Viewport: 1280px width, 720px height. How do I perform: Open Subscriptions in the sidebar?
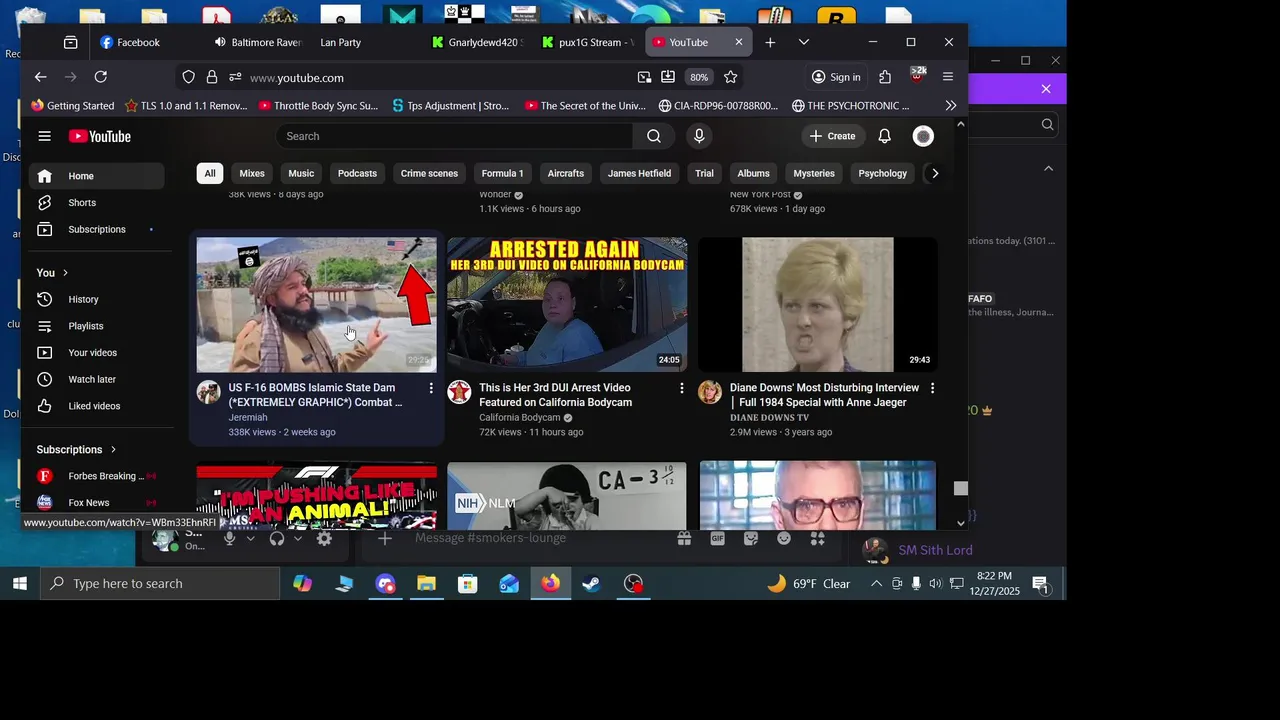pyautogui.click(x=96, y=229)
